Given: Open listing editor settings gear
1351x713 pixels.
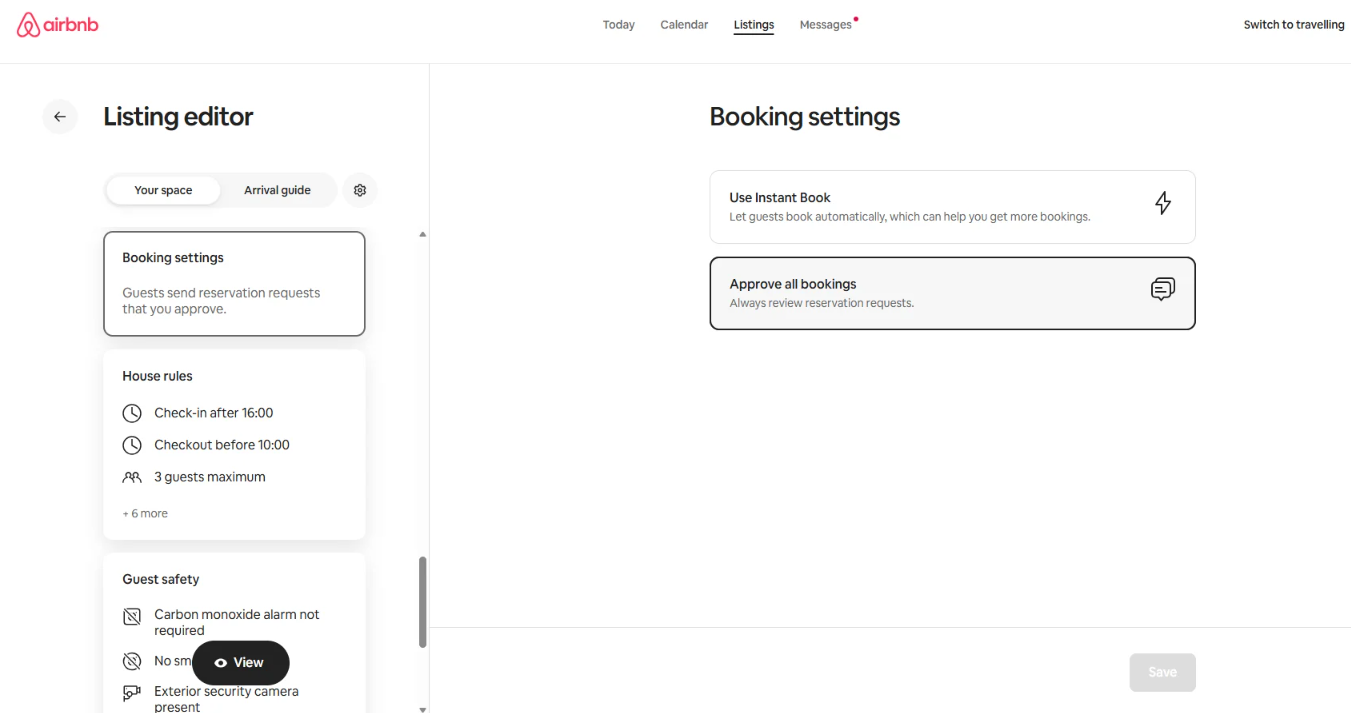Looking at the screenshot, I should [x=360, y=190].
